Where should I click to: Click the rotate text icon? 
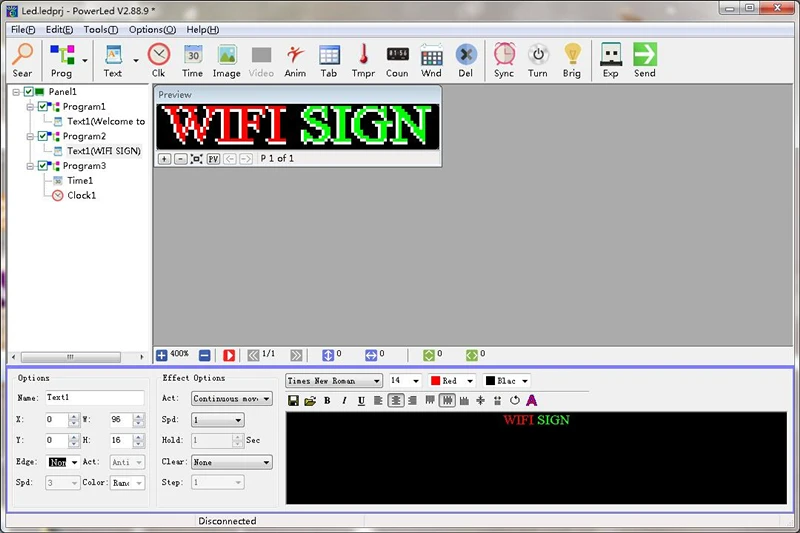coord(515,401)
